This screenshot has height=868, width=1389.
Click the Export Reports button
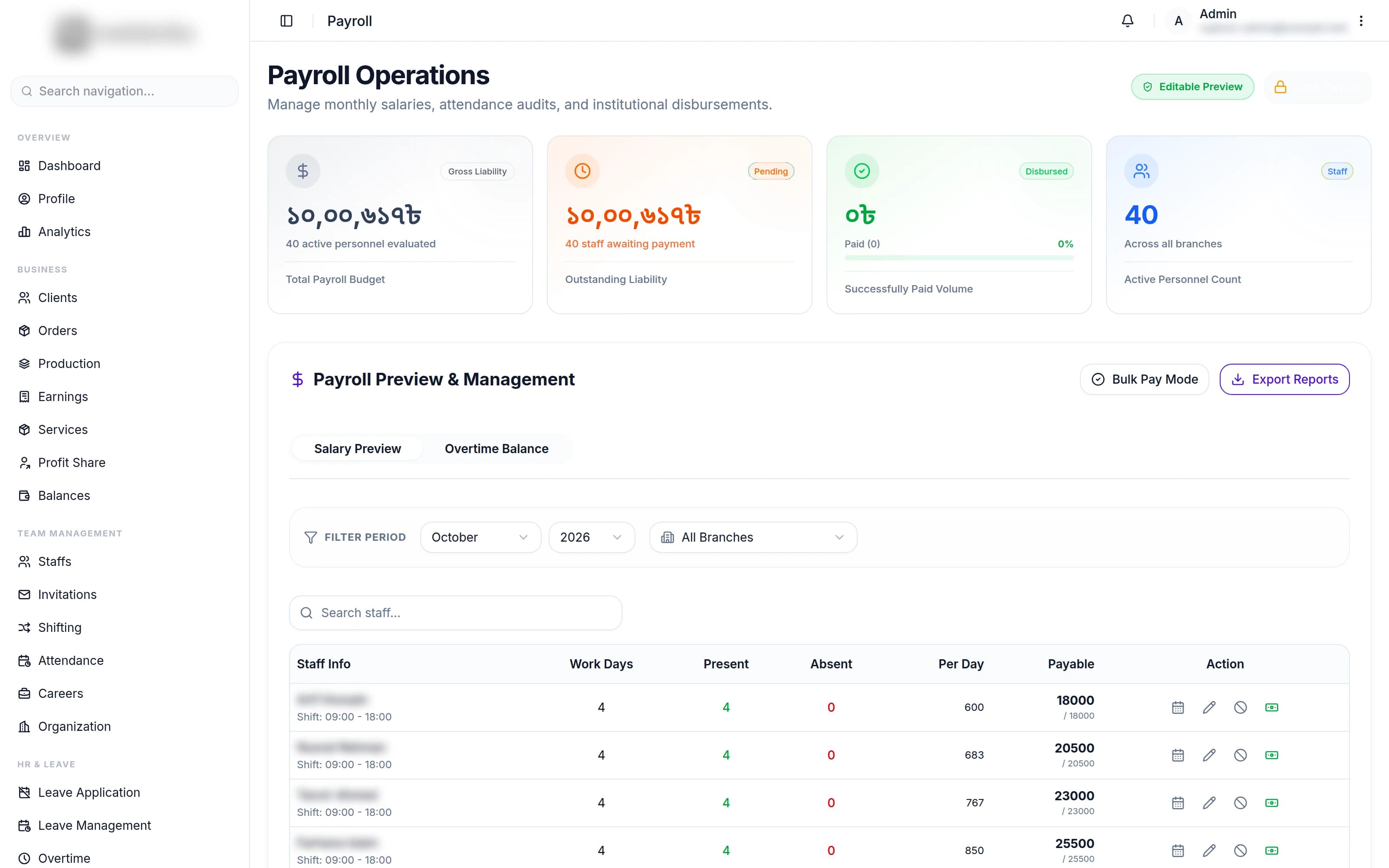point(1284,379)
